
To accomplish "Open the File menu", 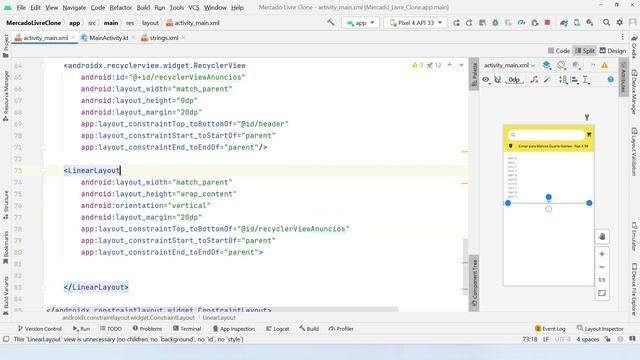I will point(21,7).
